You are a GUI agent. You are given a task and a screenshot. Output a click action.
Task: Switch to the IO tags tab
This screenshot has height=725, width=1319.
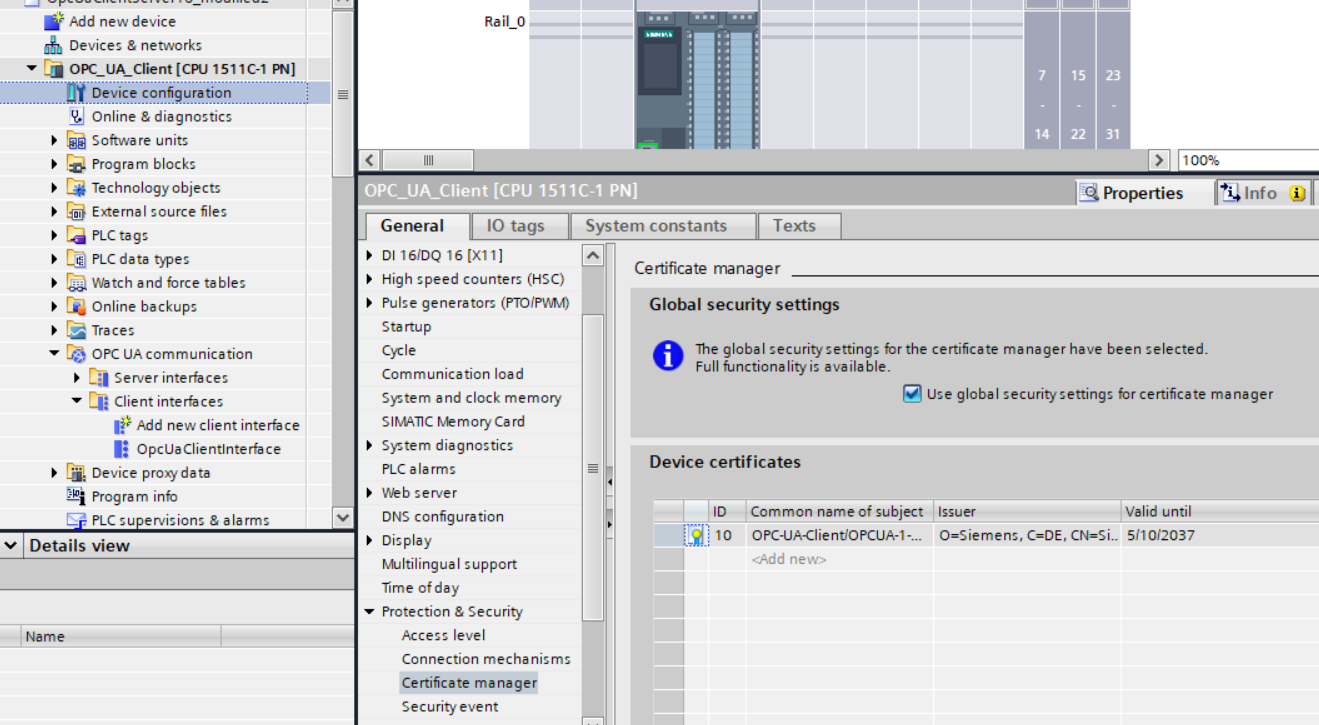[515, 226]
